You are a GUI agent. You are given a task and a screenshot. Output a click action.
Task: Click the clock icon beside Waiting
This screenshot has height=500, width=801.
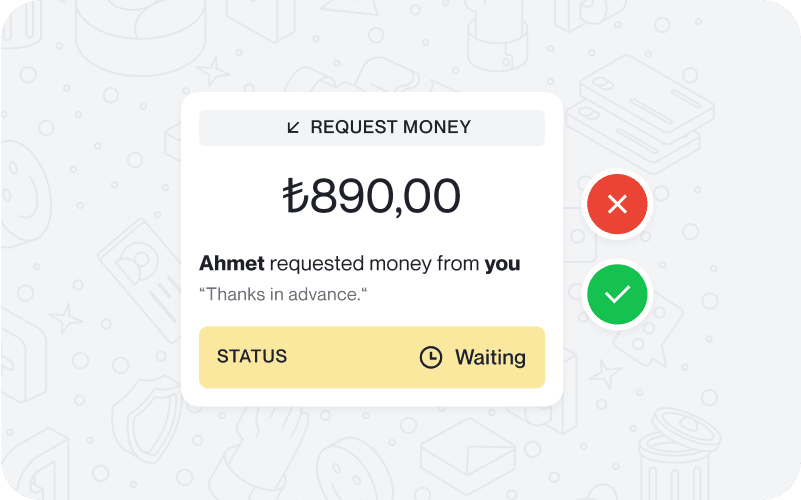tap(431, 357)
